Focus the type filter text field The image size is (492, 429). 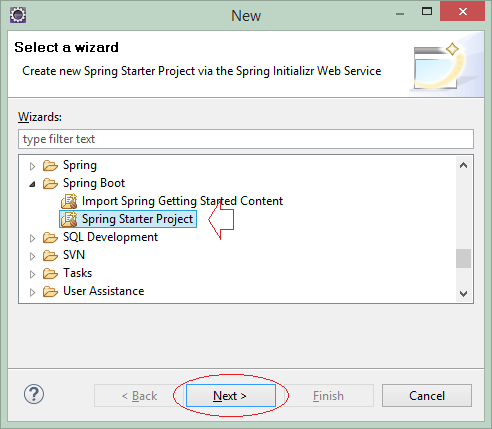[246, 139]
